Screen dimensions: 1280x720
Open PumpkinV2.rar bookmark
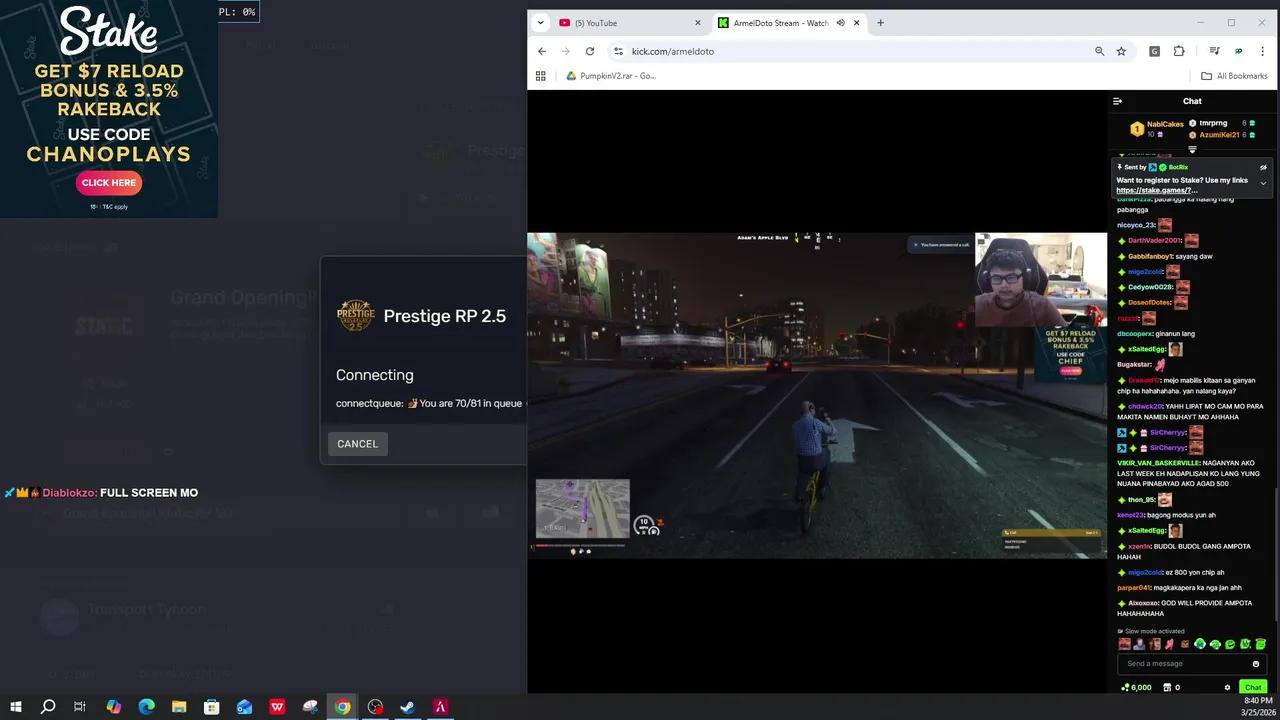(610, 76)
